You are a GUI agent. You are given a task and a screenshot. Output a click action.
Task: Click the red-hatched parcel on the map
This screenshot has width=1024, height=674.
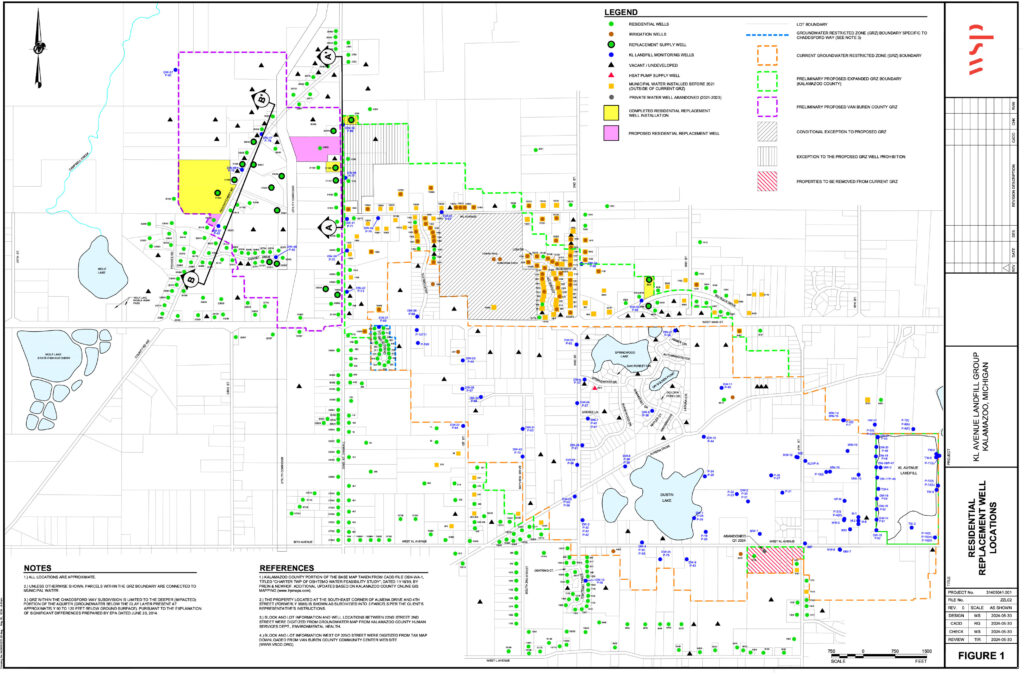click(x=775, y=561)
